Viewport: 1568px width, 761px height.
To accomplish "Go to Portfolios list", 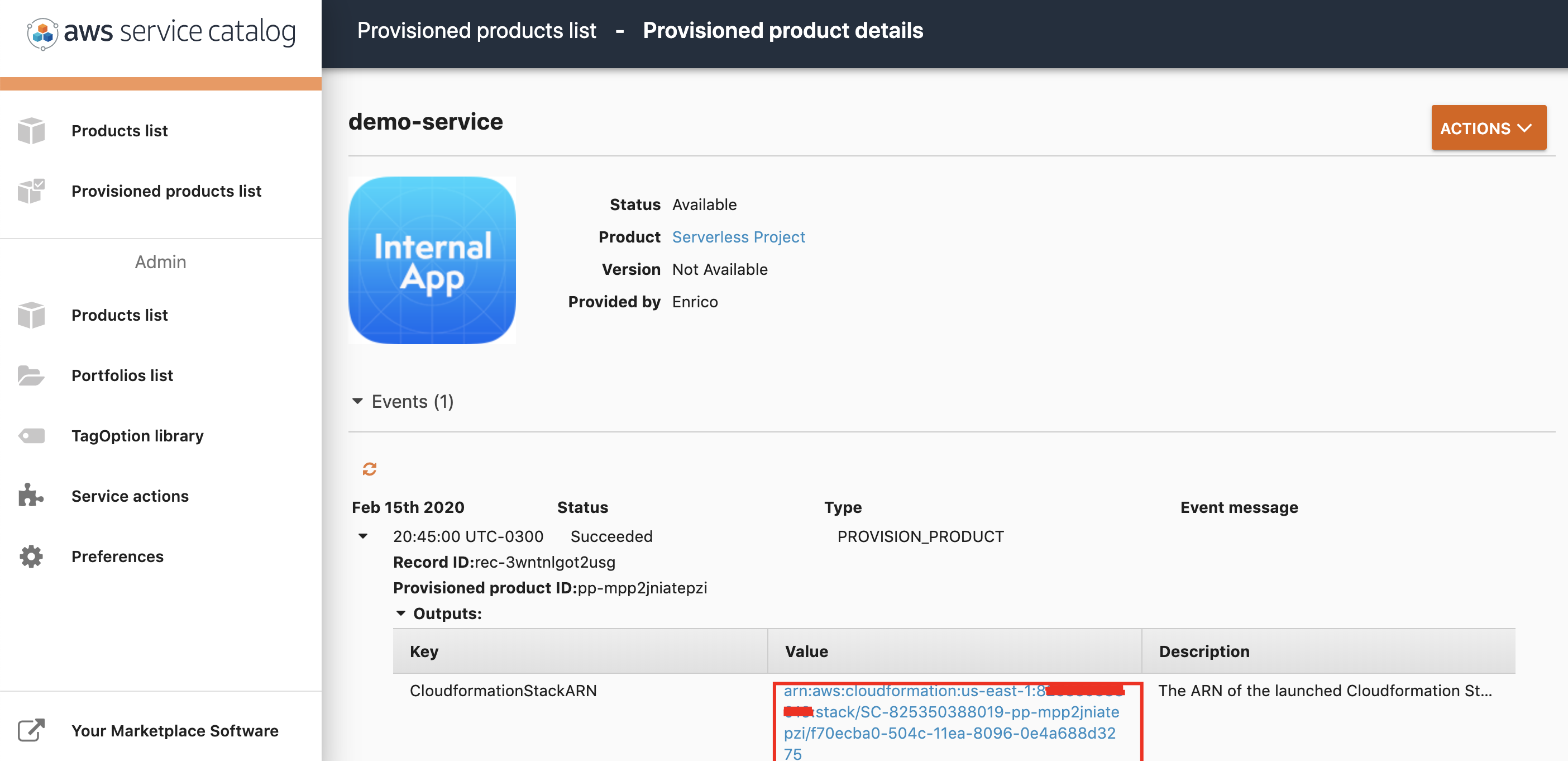I will (122, 375).
